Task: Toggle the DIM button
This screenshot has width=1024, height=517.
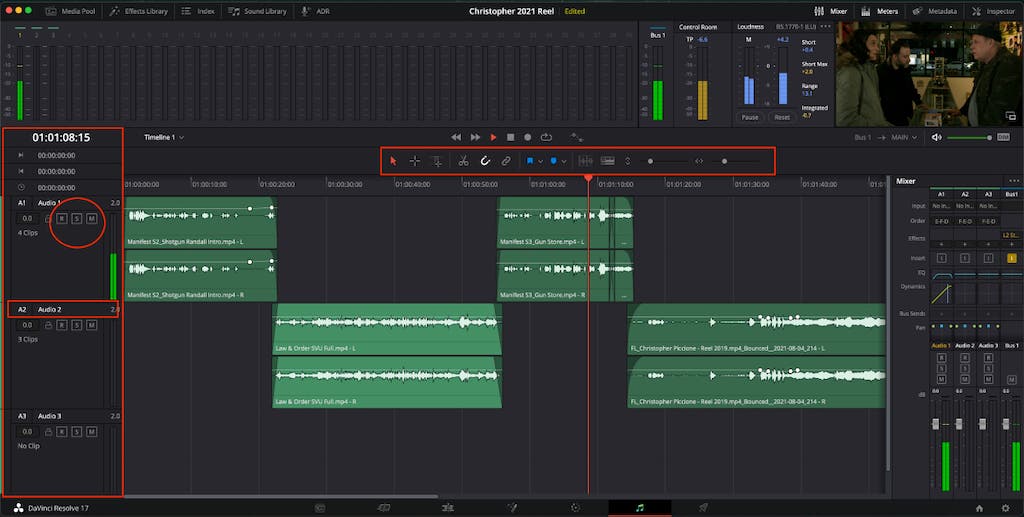Action: [1004, 137]
